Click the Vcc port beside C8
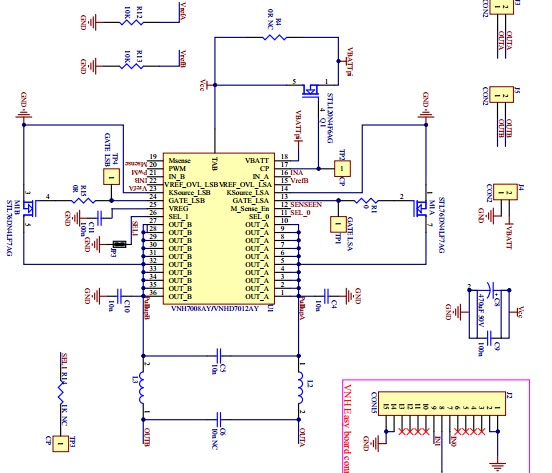The width and height of the screenshot is (552, 473). tap(518, 312)
